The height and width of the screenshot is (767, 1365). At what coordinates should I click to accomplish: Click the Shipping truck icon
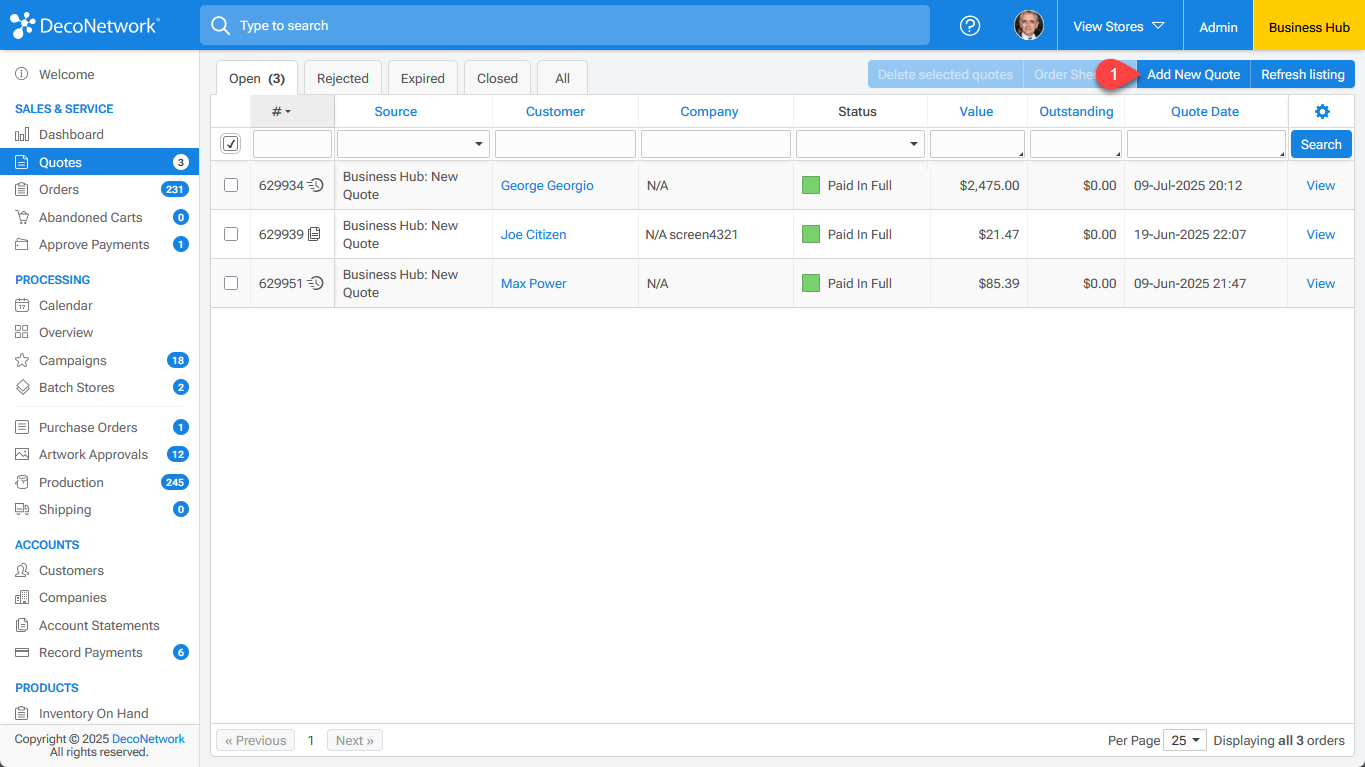pyautogui.click(x=22, y=510)
